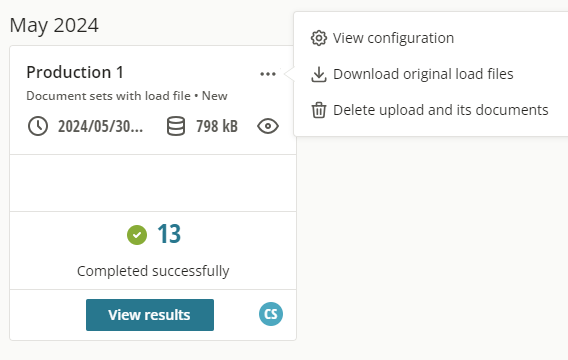This screenshot has height=360, width=568.
Task: Click the trash can icon in menu
Action: click(x=319, y=110)
